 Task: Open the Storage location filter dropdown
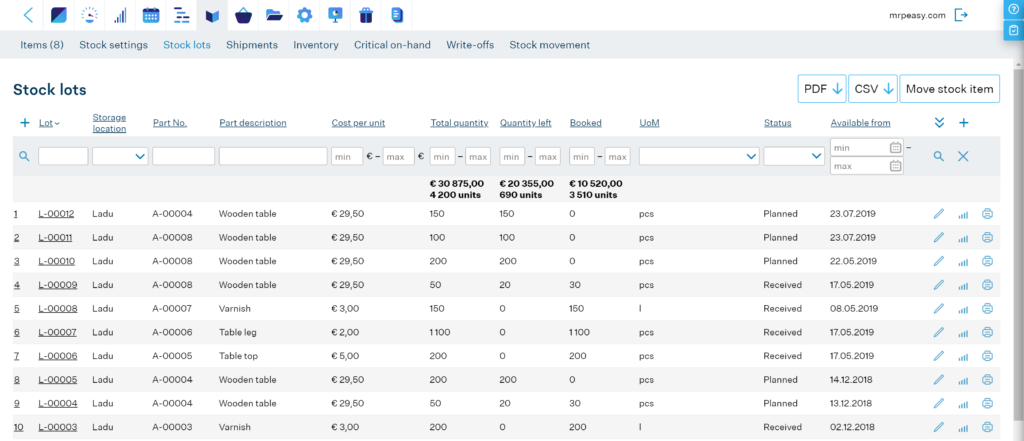120,156
